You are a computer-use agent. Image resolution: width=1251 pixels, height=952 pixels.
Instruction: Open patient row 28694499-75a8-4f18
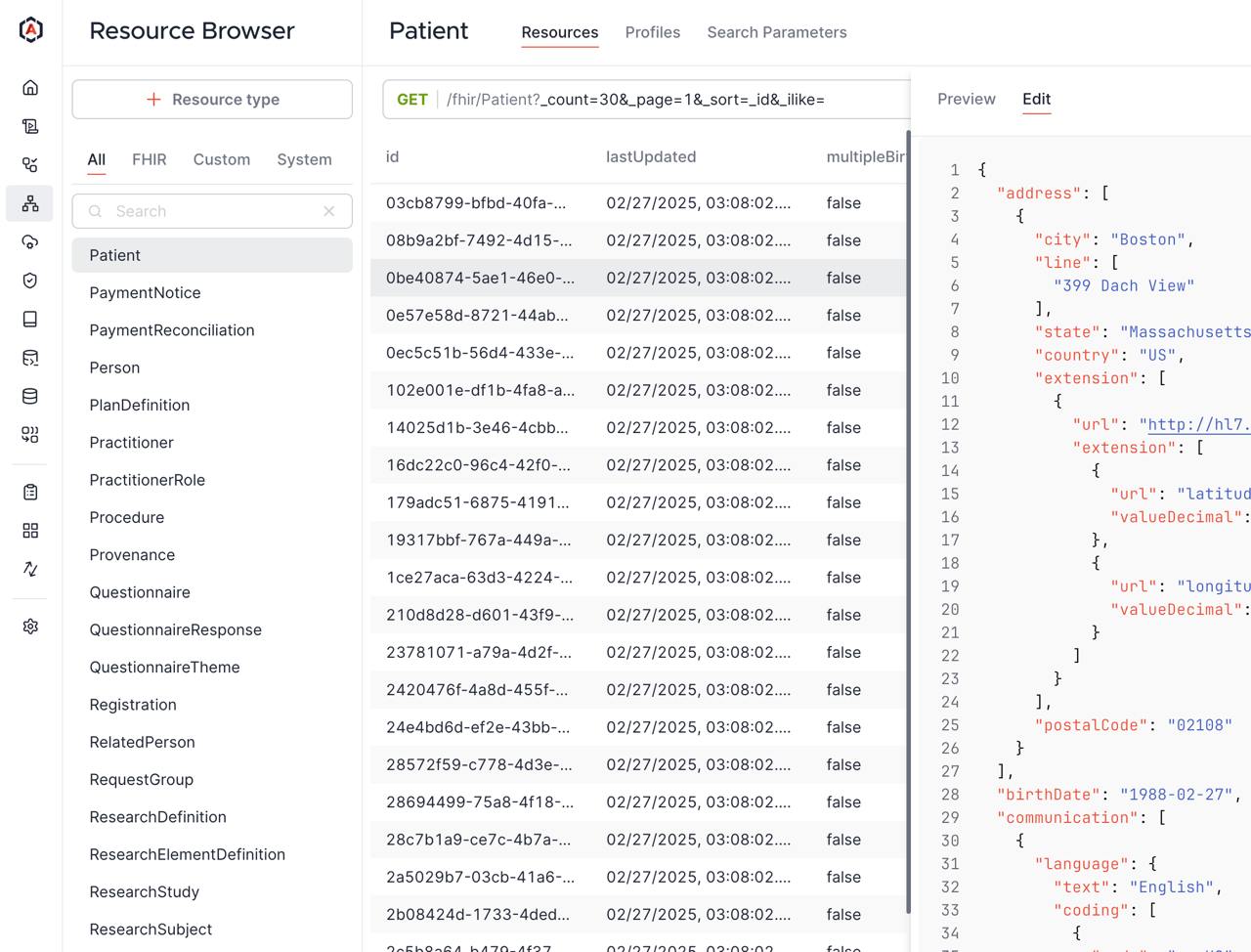click(639, 802)
